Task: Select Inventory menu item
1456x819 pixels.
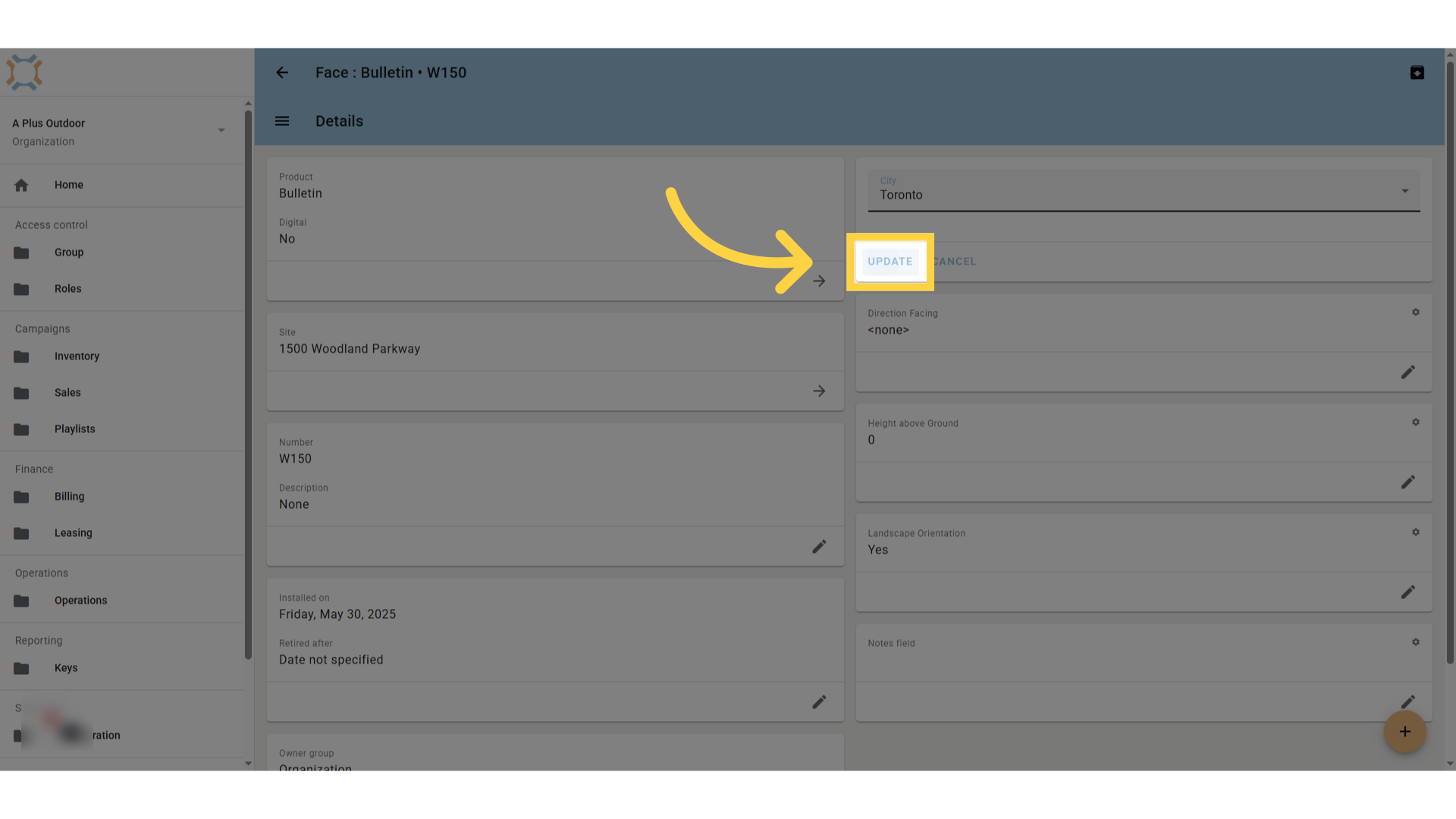Action: point(121,356)
